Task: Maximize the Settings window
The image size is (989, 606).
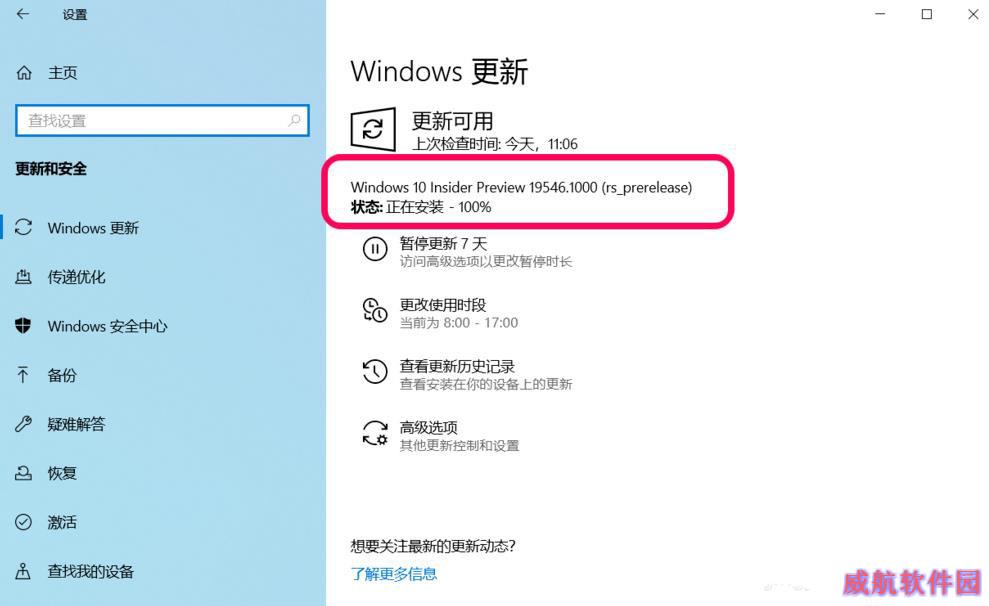Action: coord(927,14)
